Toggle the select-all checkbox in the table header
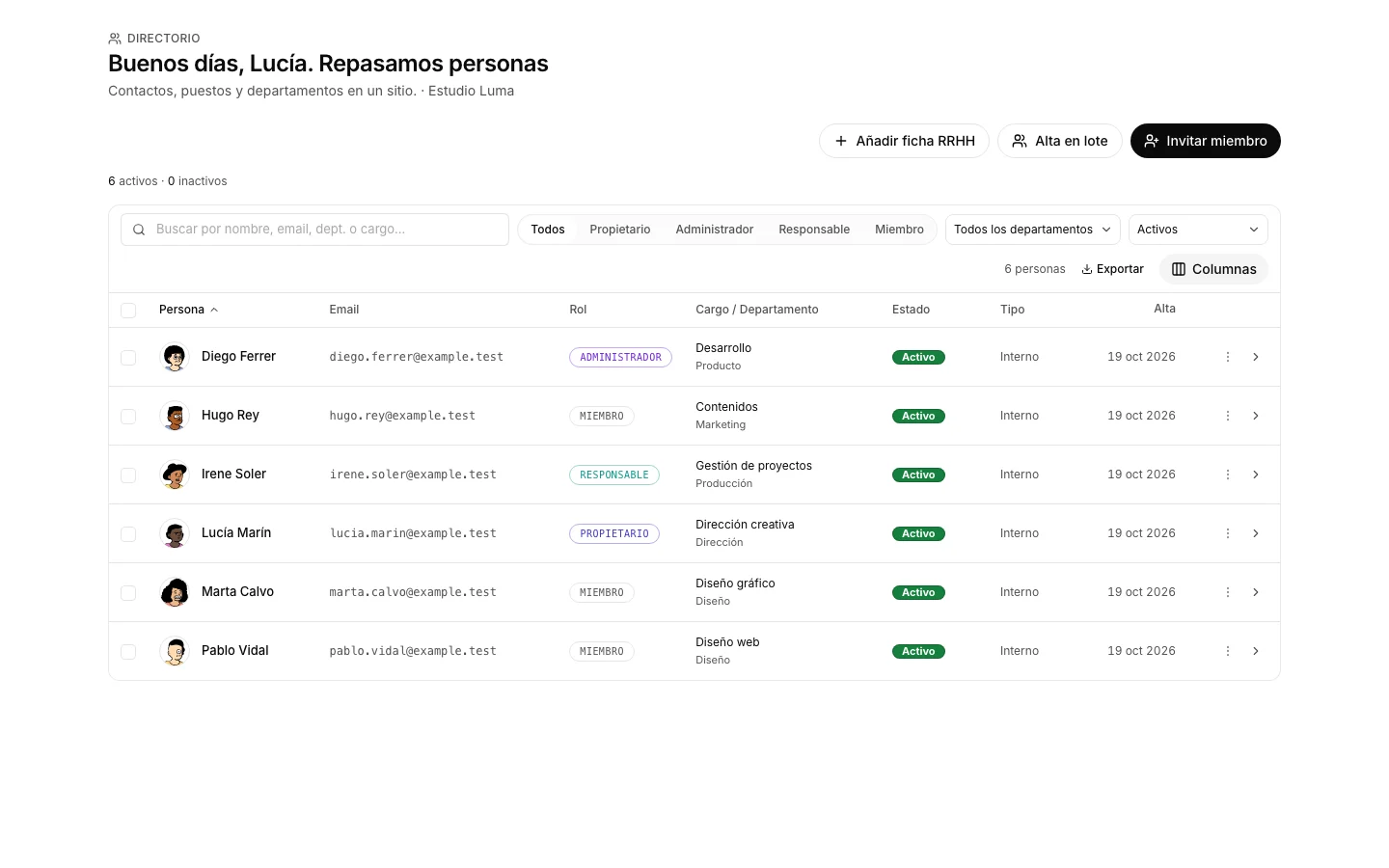 tap(128, 310)
